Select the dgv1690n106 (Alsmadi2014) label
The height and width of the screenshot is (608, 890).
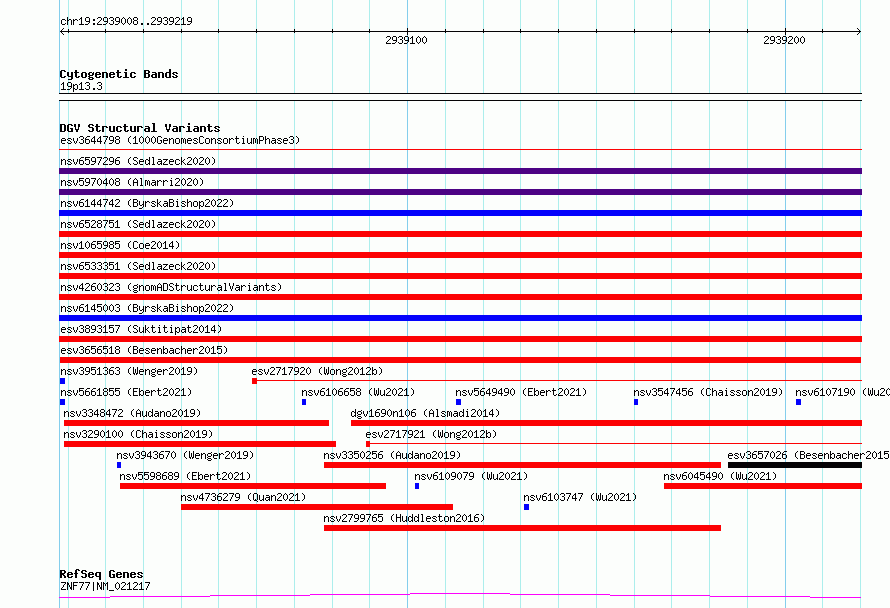(425, 413)
